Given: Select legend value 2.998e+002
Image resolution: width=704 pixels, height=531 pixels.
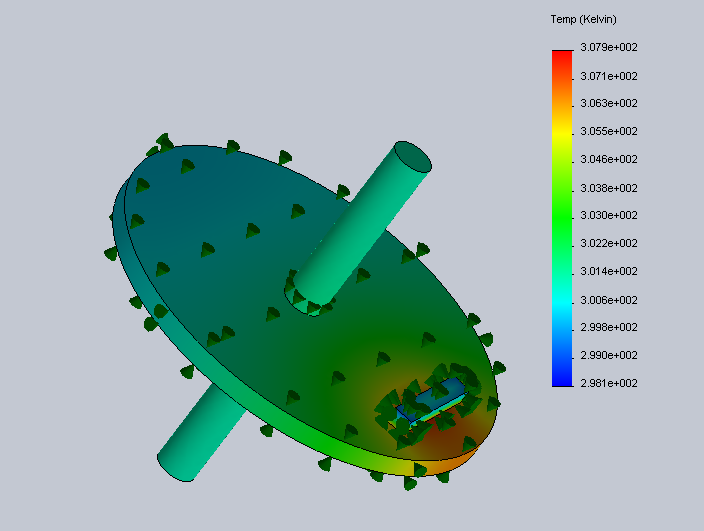Looking at the screenshot, I should [609, 327].
